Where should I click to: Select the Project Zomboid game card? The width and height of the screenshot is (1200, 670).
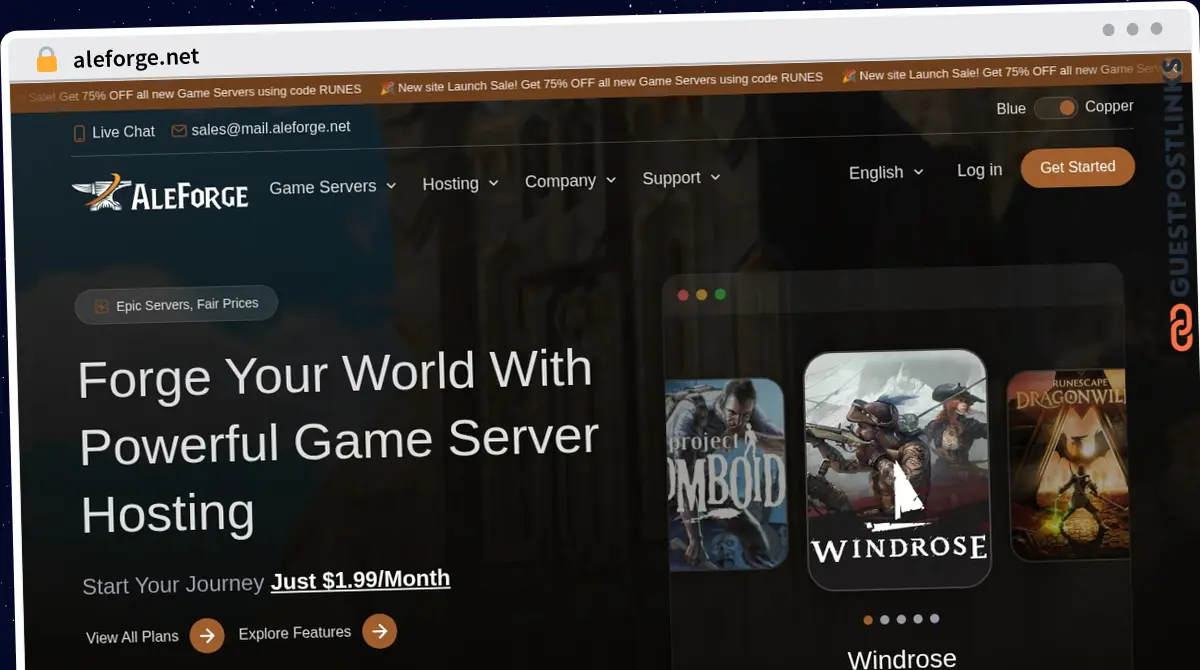click(726, 474)
